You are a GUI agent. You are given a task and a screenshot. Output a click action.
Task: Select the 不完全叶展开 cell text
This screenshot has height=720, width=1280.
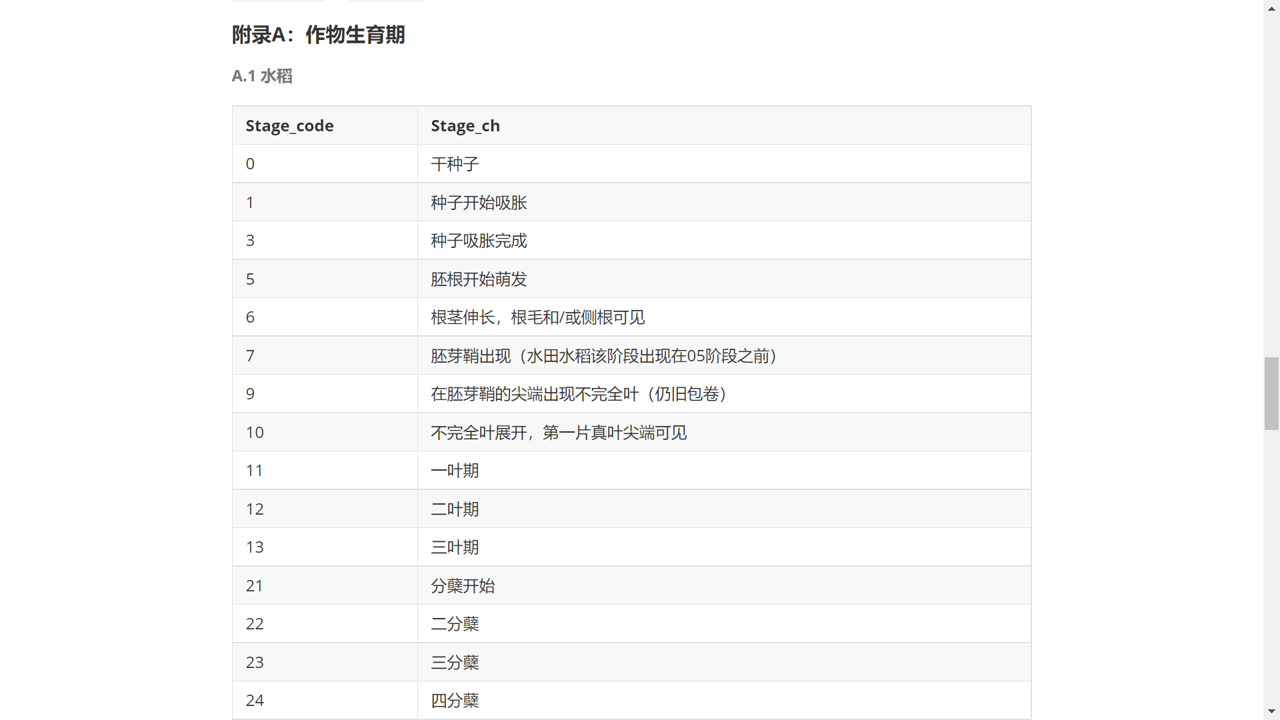point(559,433)
